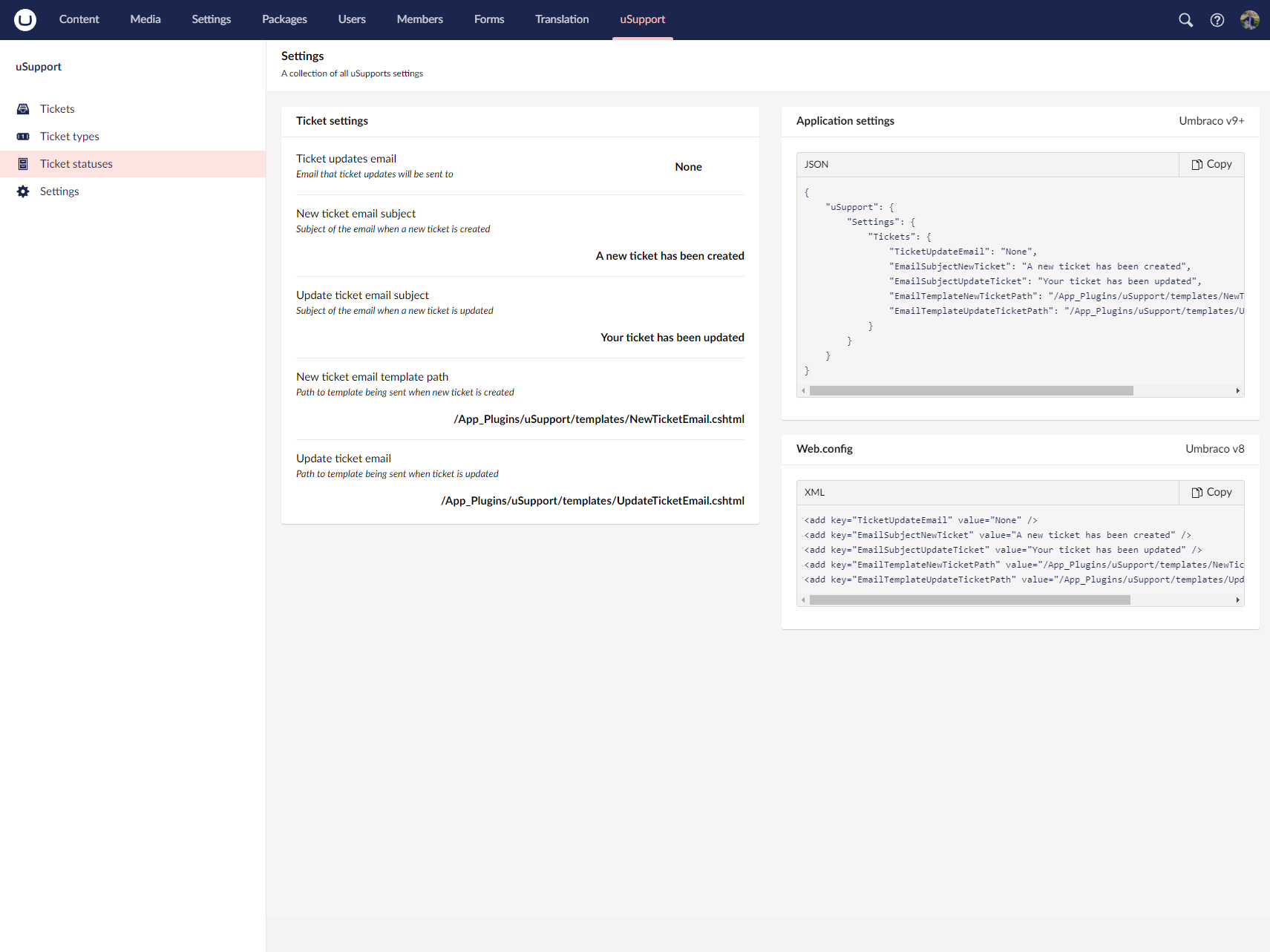Click 'Your ticket has been updated' value
Image resolution: width=1270 pixels, height=952 pixels.
point(672,338)
